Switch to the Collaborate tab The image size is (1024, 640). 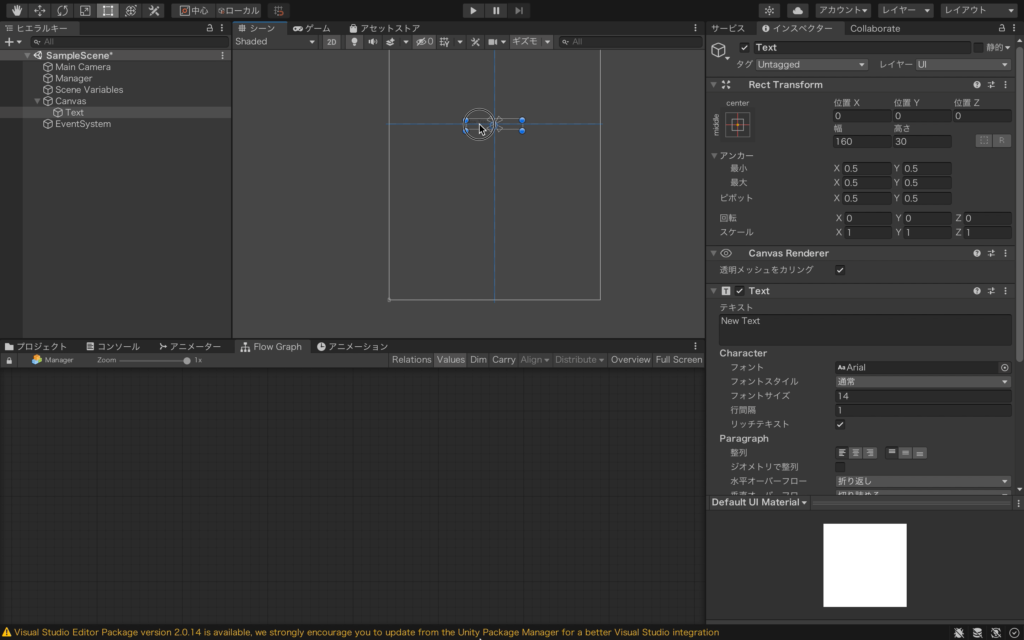point(874,28)
